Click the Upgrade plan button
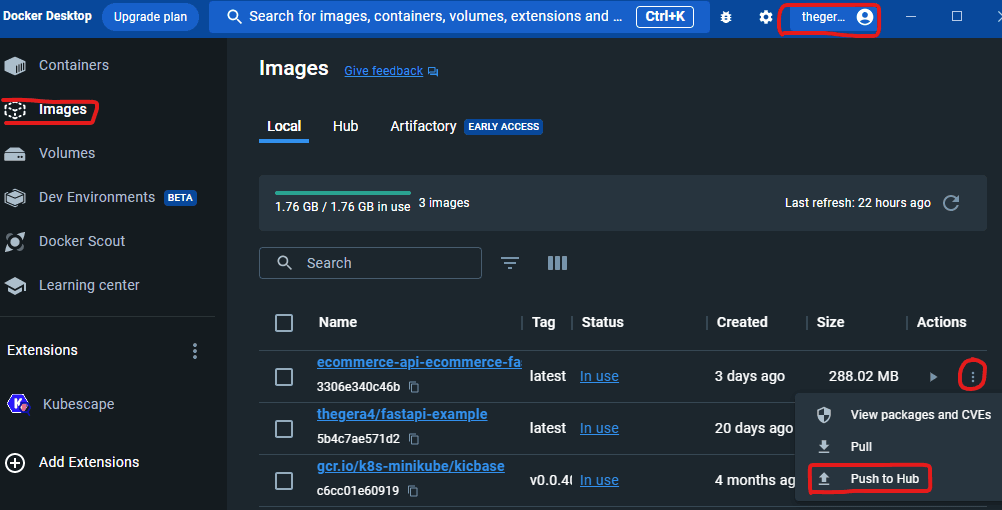Screen dimensions: 1002x510 click(x=150, y=17)
